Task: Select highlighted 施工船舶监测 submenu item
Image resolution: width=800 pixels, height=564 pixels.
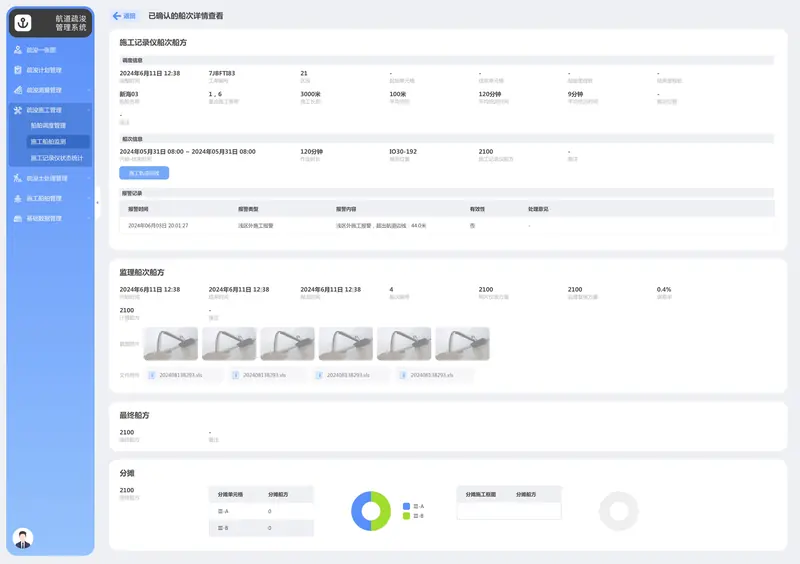Action: (x=58, y=141)
